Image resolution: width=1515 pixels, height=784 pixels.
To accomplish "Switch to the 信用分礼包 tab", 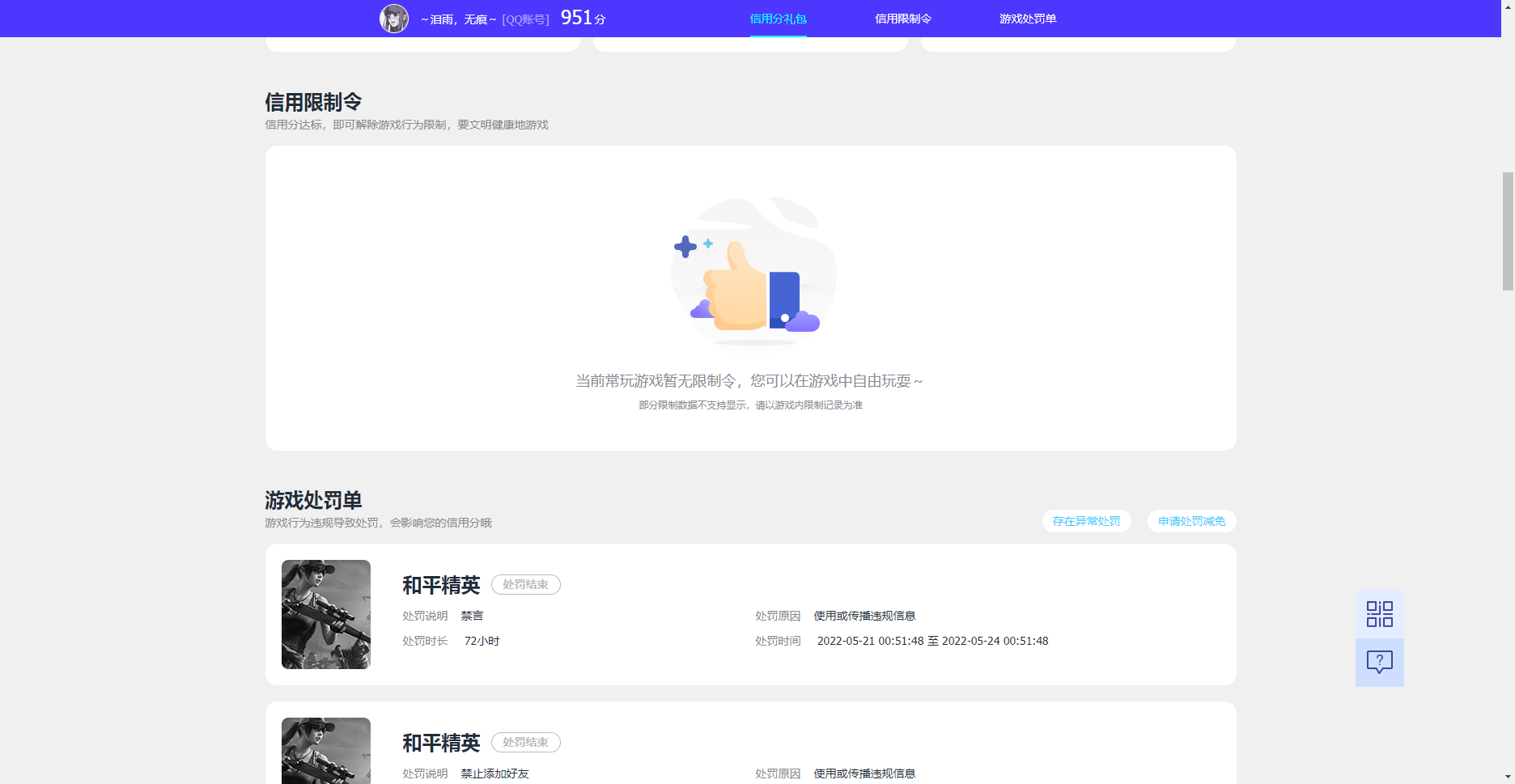I will point(778,19).
